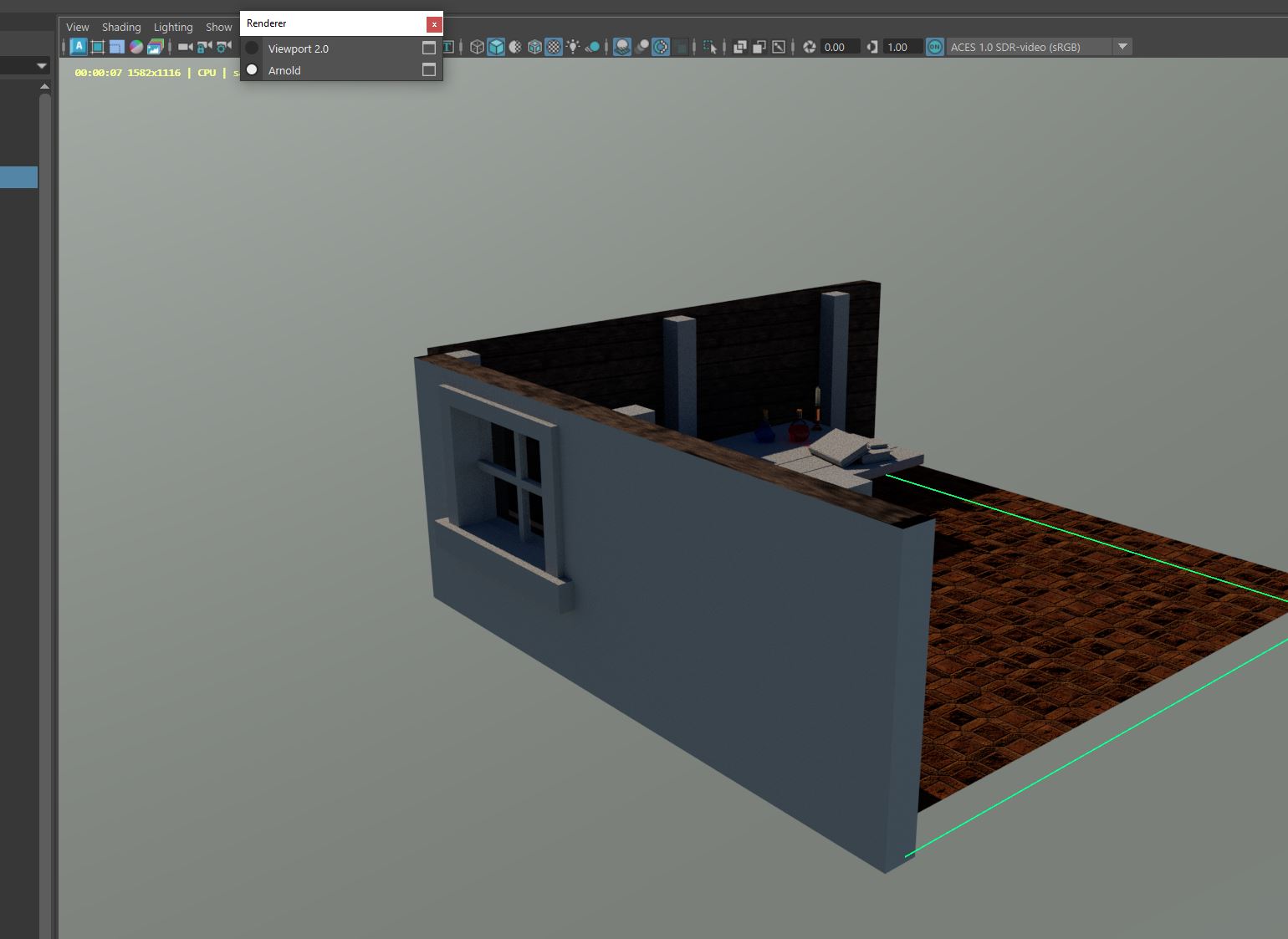This screenshot has width=1288, height=939.
Task: Click the lock camera icon
Action: 205,47
